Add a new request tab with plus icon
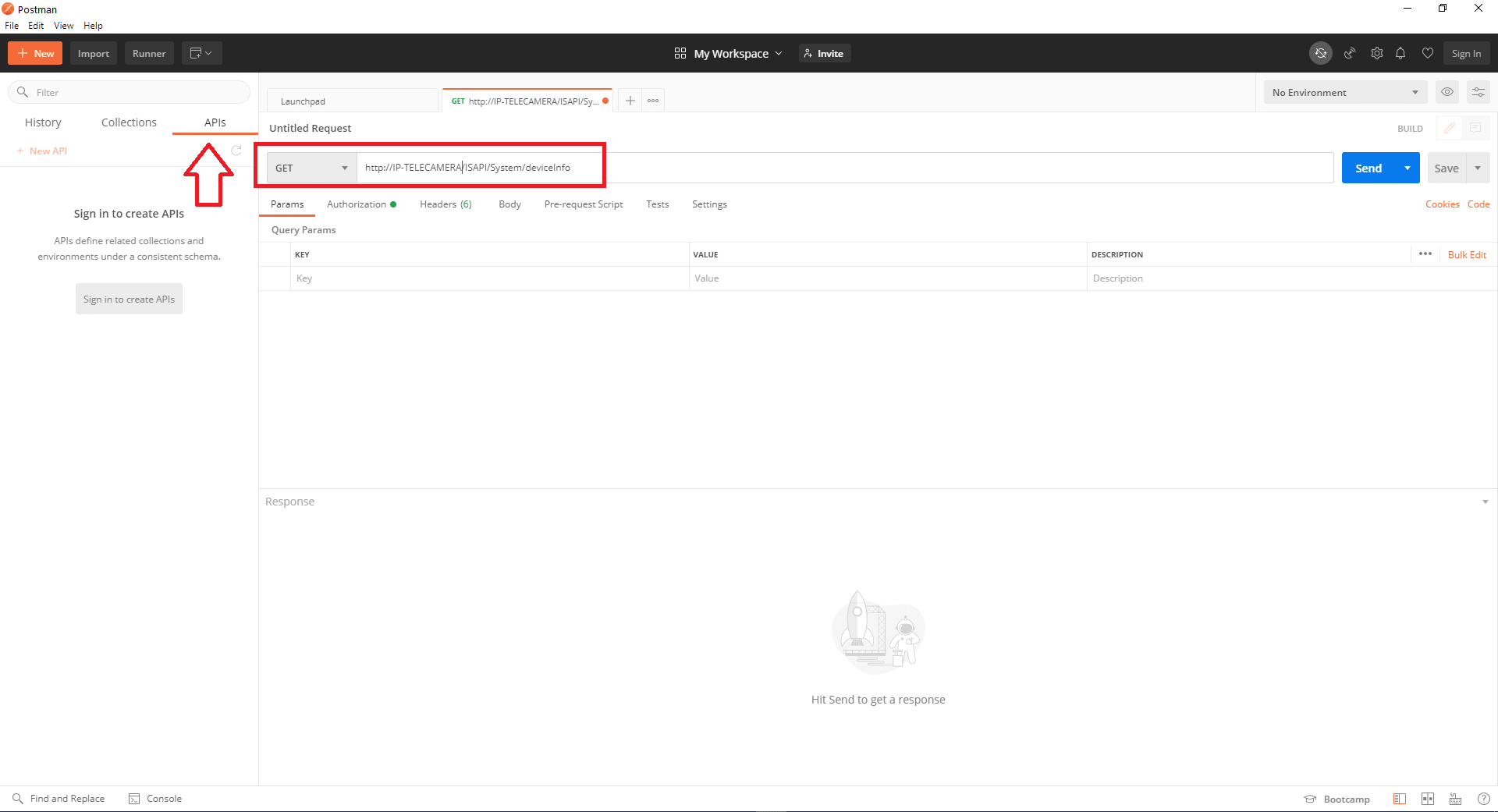Image resolution: width=1498 pixels, height=812 pixels. coord(630,101)
